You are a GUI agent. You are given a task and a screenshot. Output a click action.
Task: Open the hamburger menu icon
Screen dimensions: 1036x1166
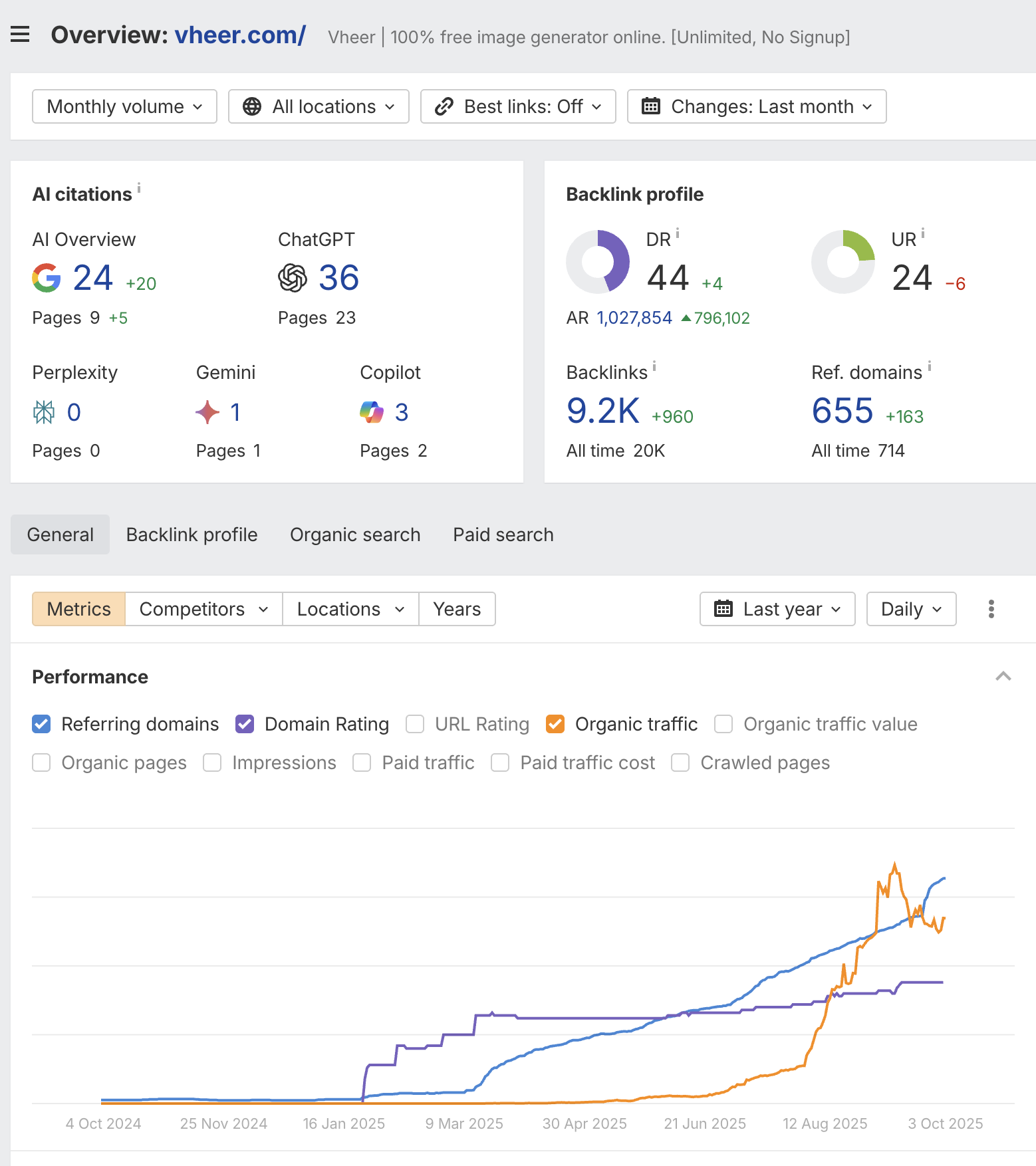tap(20, 34)
